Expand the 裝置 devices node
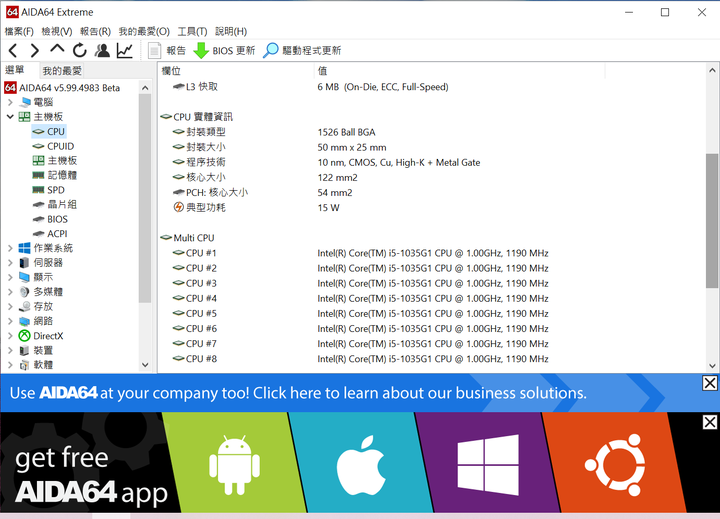Image resolution: width=720 pixels, height=519 pixels. (x=10, y=350)
